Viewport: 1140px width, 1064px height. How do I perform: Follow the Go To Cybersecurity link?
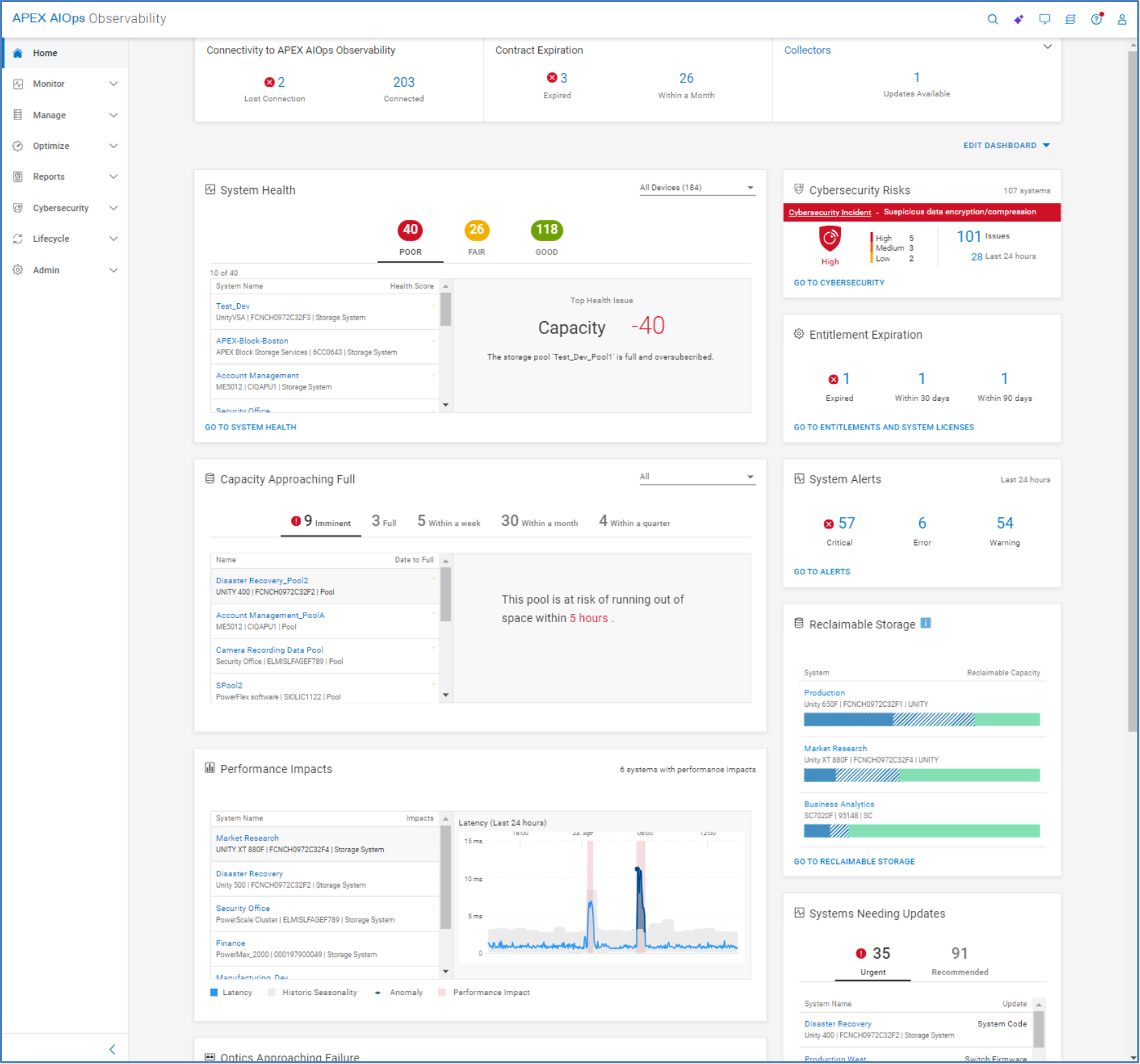pos(839,283)
